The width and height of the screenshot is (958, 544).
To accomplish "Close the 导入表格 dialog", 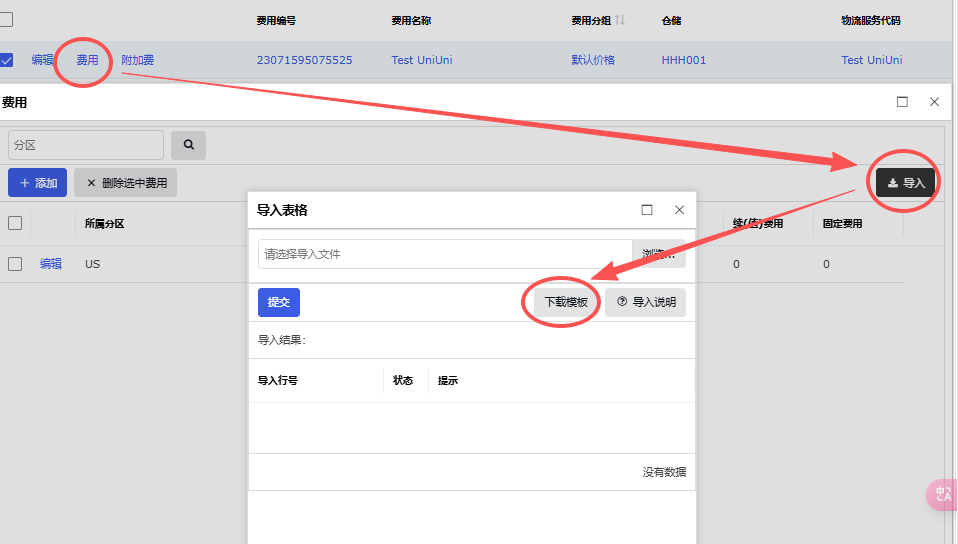I will pyautogui.click(x=679, y=210).
